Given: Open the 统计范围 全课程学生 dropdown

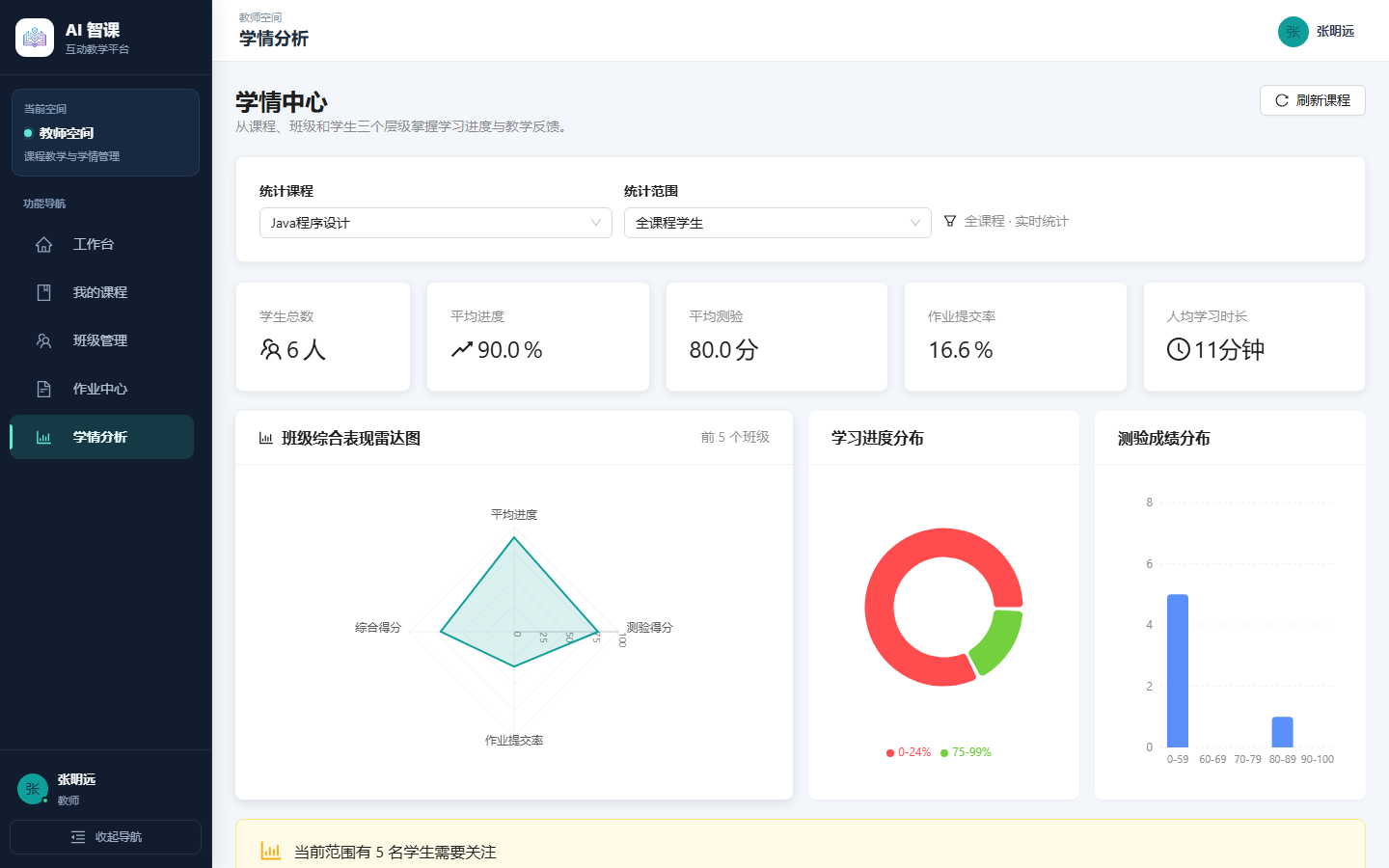Looking at the screenshot, I should click(x=777, y=223).
